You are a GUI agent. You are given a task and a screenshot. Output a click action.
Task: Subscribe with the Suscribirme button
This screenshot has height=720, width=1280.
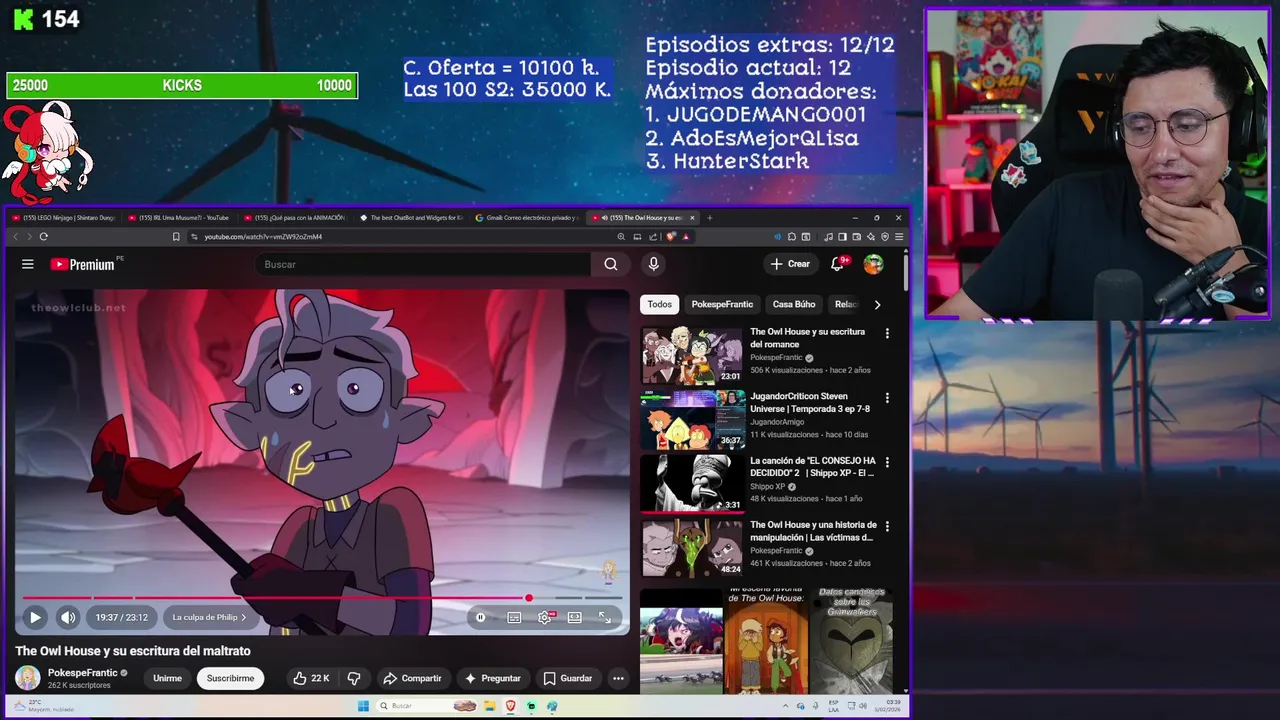point(230,678)
